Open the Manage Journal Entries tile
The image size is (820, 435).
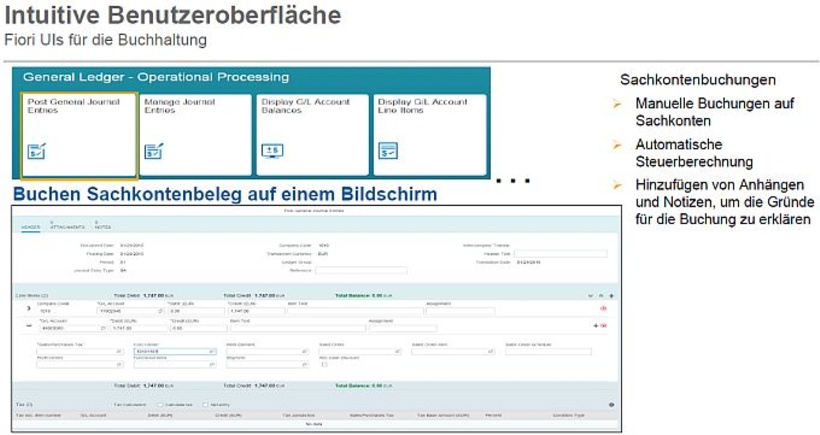(196, 135)
